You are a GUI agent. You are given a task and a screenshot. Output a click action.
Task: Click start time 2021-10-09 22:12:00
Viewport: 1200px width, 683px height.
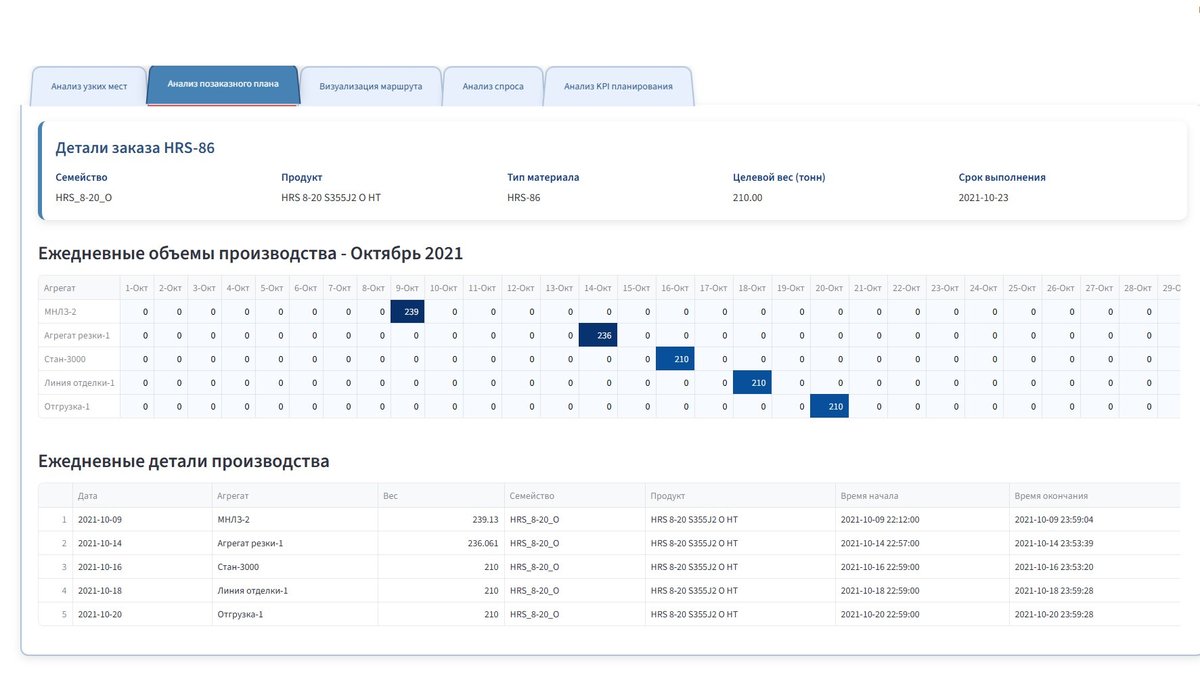pos(880,520)
